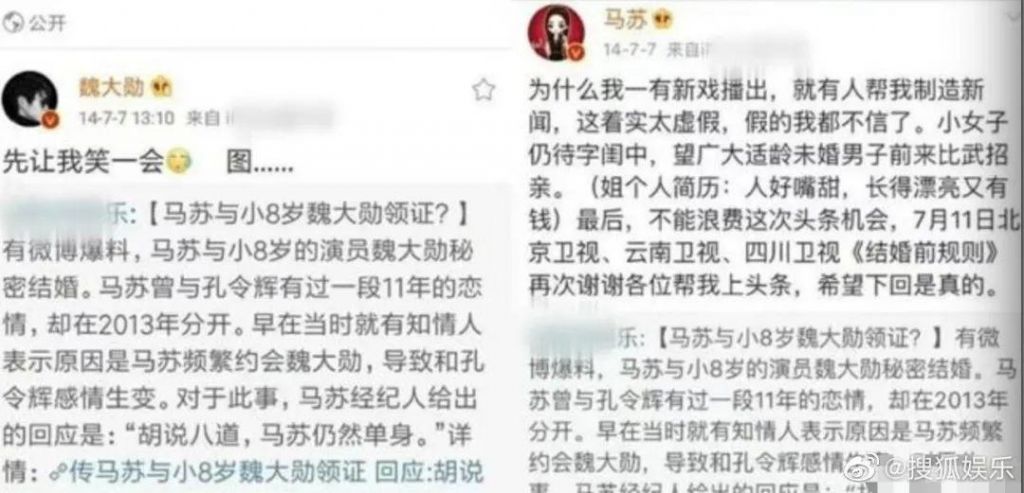The height and width of the screenshot is (493, 1024).
Task: Click the crown badge beside 马苏's name
Action: tap(662, 20)
